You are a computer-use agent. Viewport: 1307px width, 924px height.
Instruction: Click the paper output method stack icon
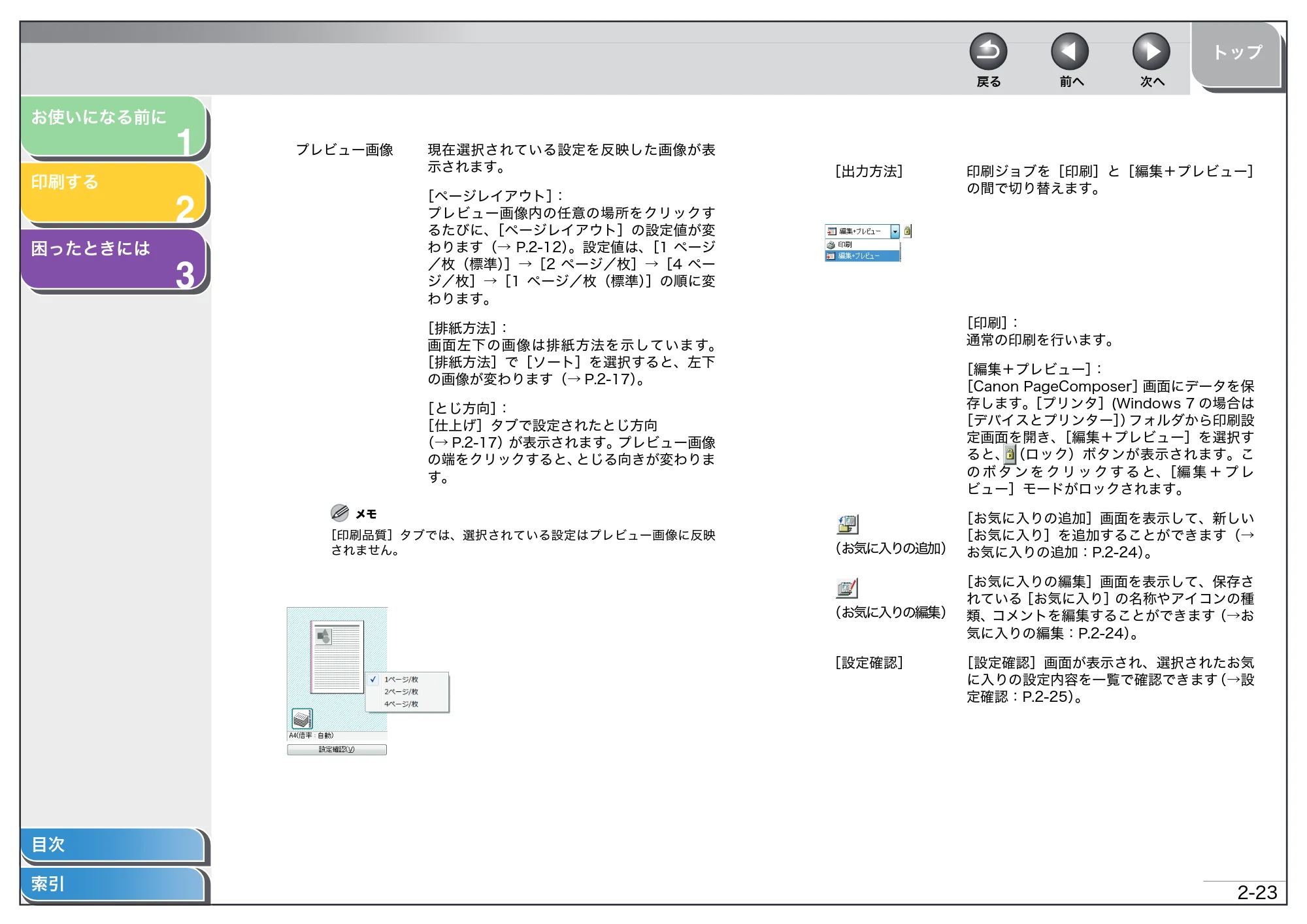[x=302, y=719]
